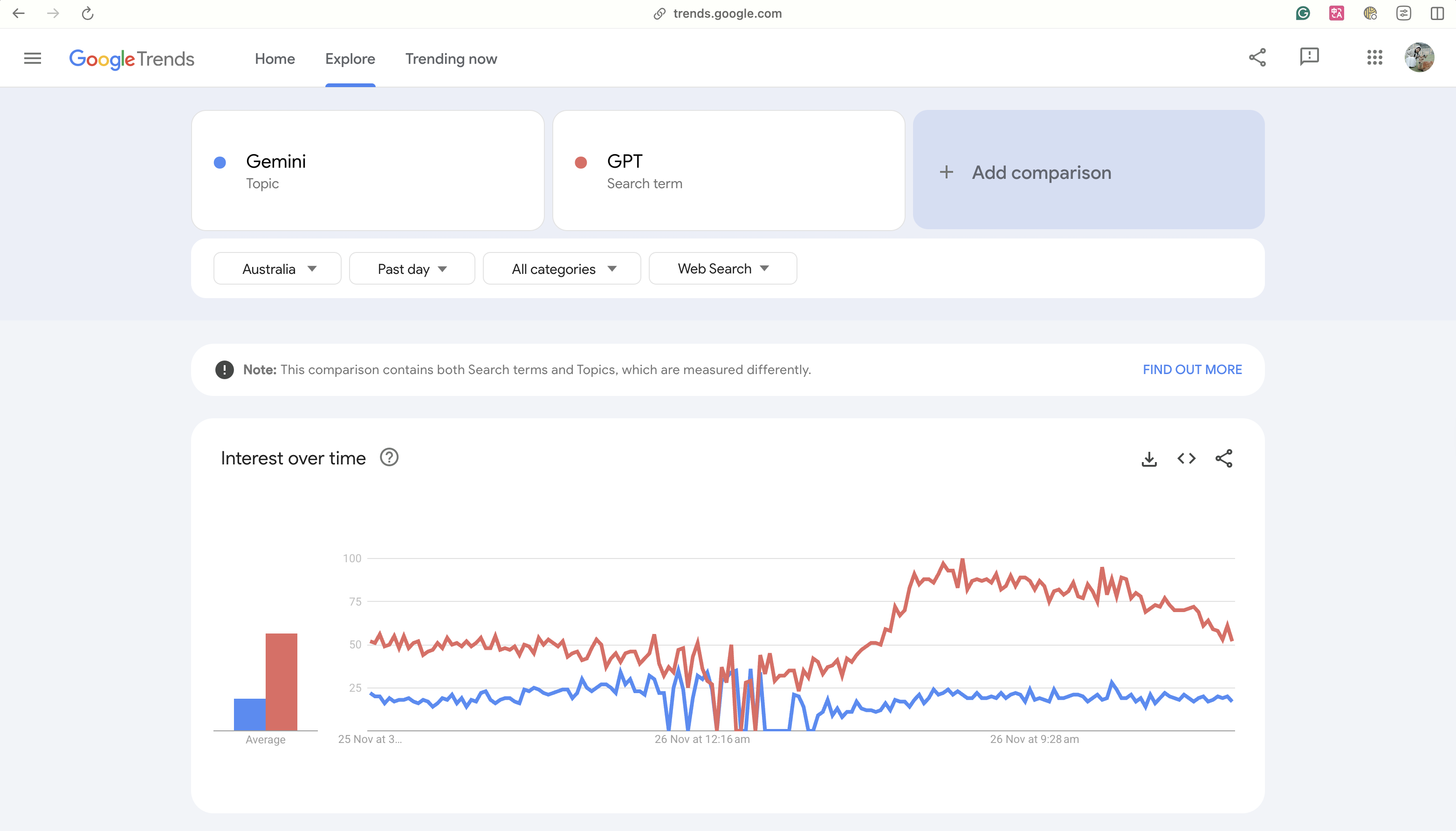
Task: Click the embed code icon on the chart
Action: pos(1187,458)
